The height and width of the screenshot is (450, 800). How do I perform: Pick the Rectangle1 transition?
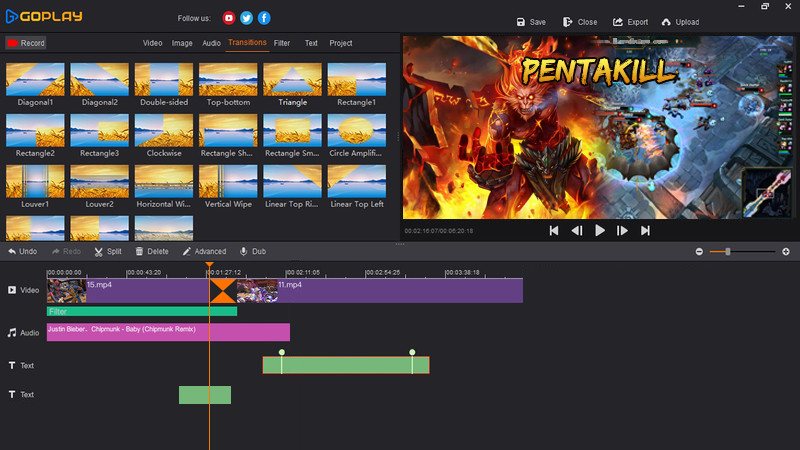357,84
